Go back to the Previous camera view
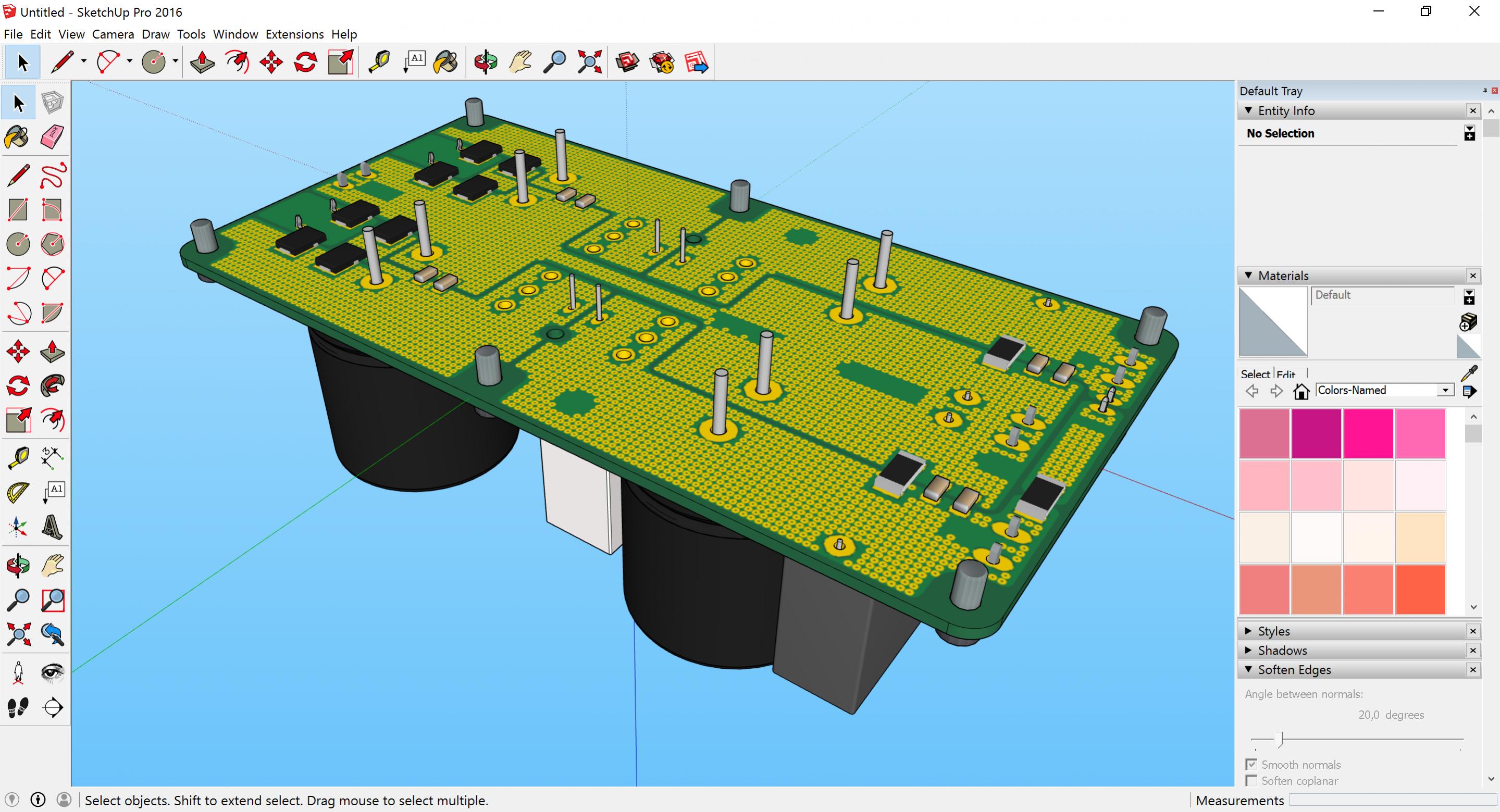Viewport: 1500px width, 812px height. (53, 634)
